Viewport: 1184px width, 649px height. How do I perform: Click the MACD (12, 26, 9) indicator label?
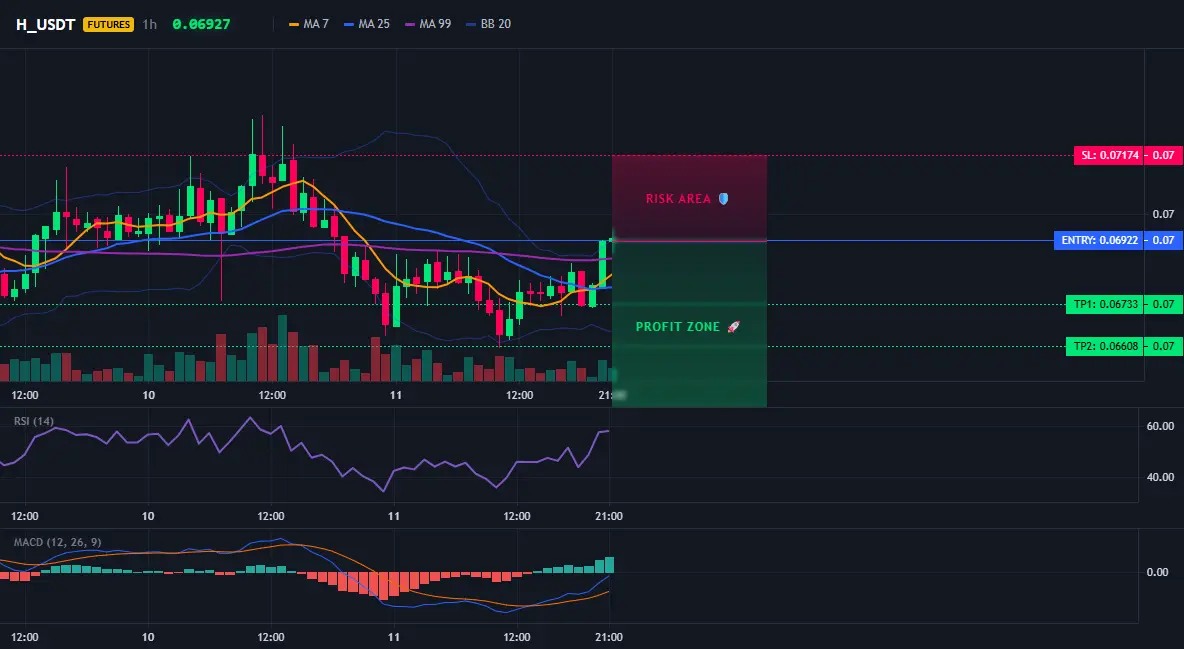point(57,542)
